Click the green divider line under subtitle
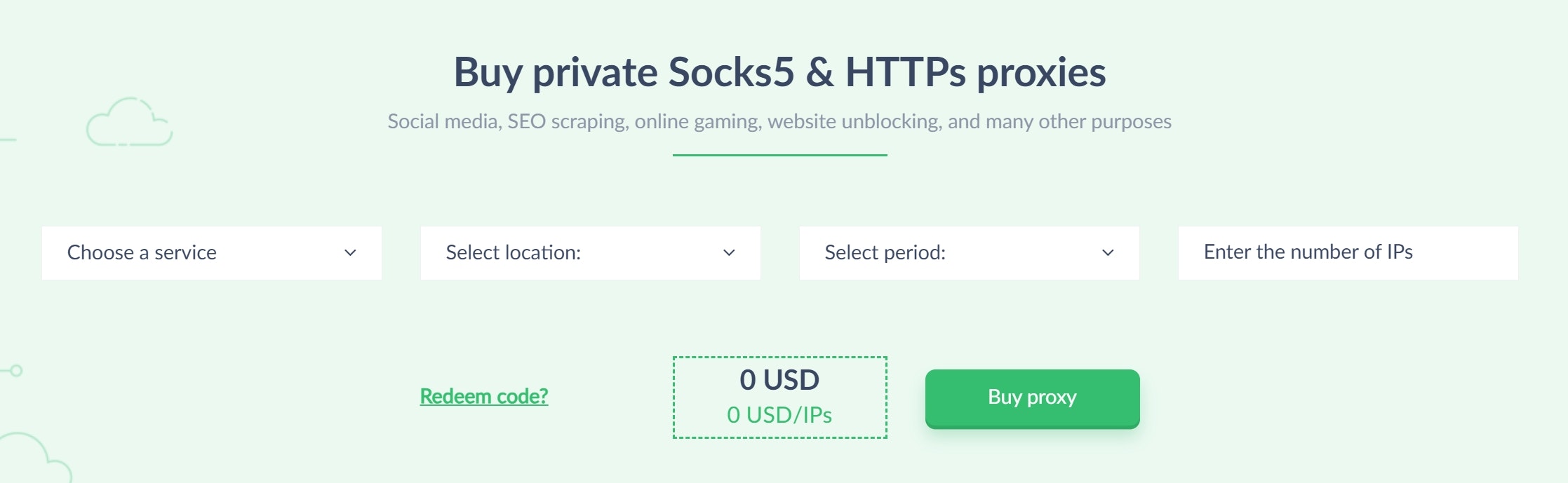Image resolution: width=1568 pixels, height=483 pixels. pyautogui.click(x=779, y=155)
